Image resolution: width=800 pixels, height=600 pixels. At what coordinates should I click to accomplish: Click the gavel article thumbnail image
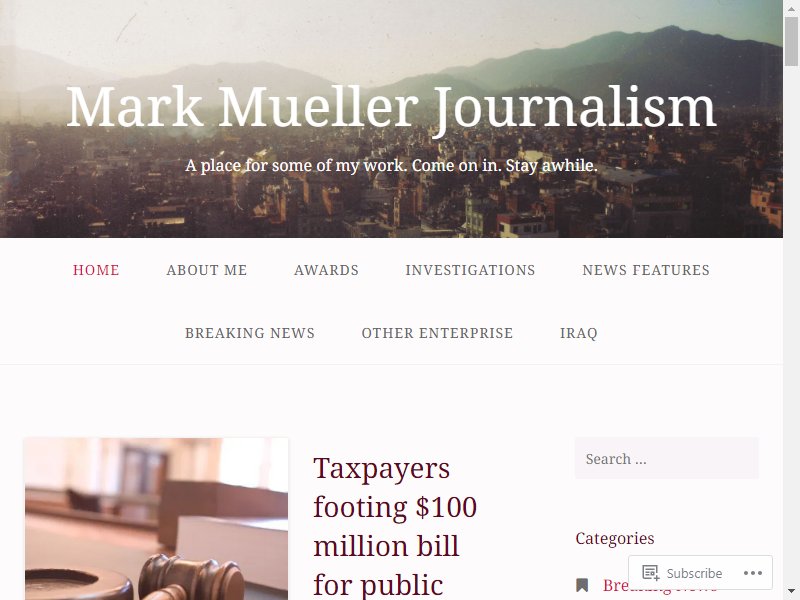click(156, 519)
